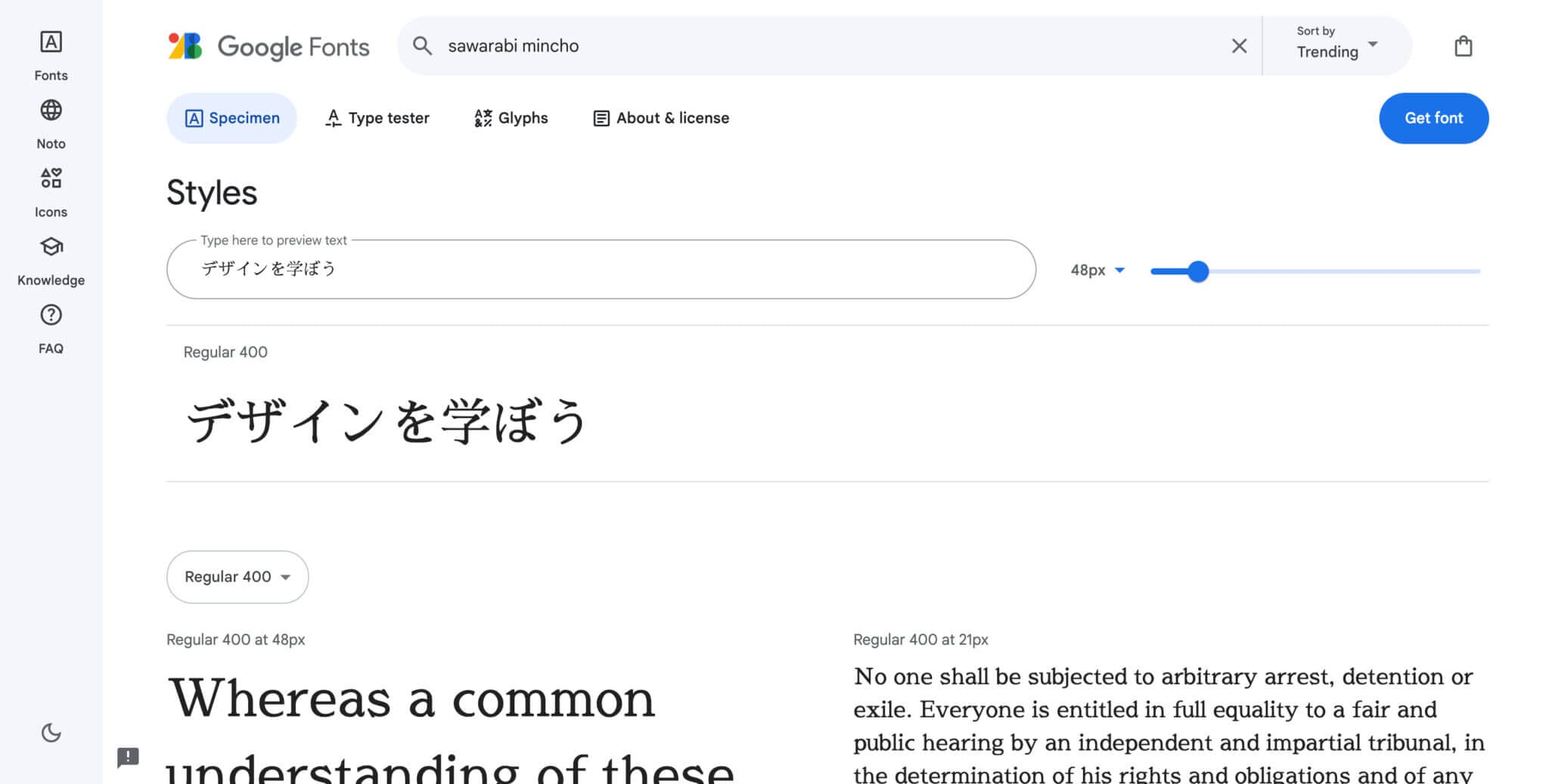The image size is (1549, 784).
Task: Click the search magnifier icon
Action: pos(422,46)
